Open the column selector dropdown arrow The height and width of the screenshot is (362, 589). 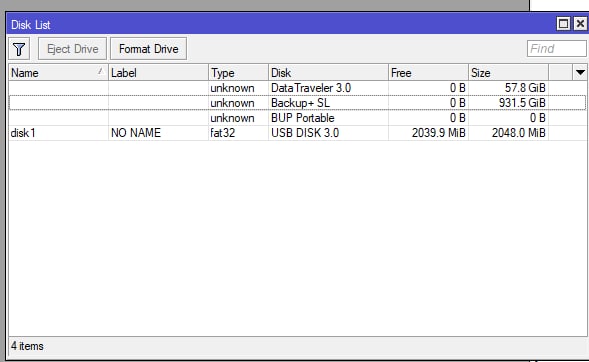coord(580,72)
